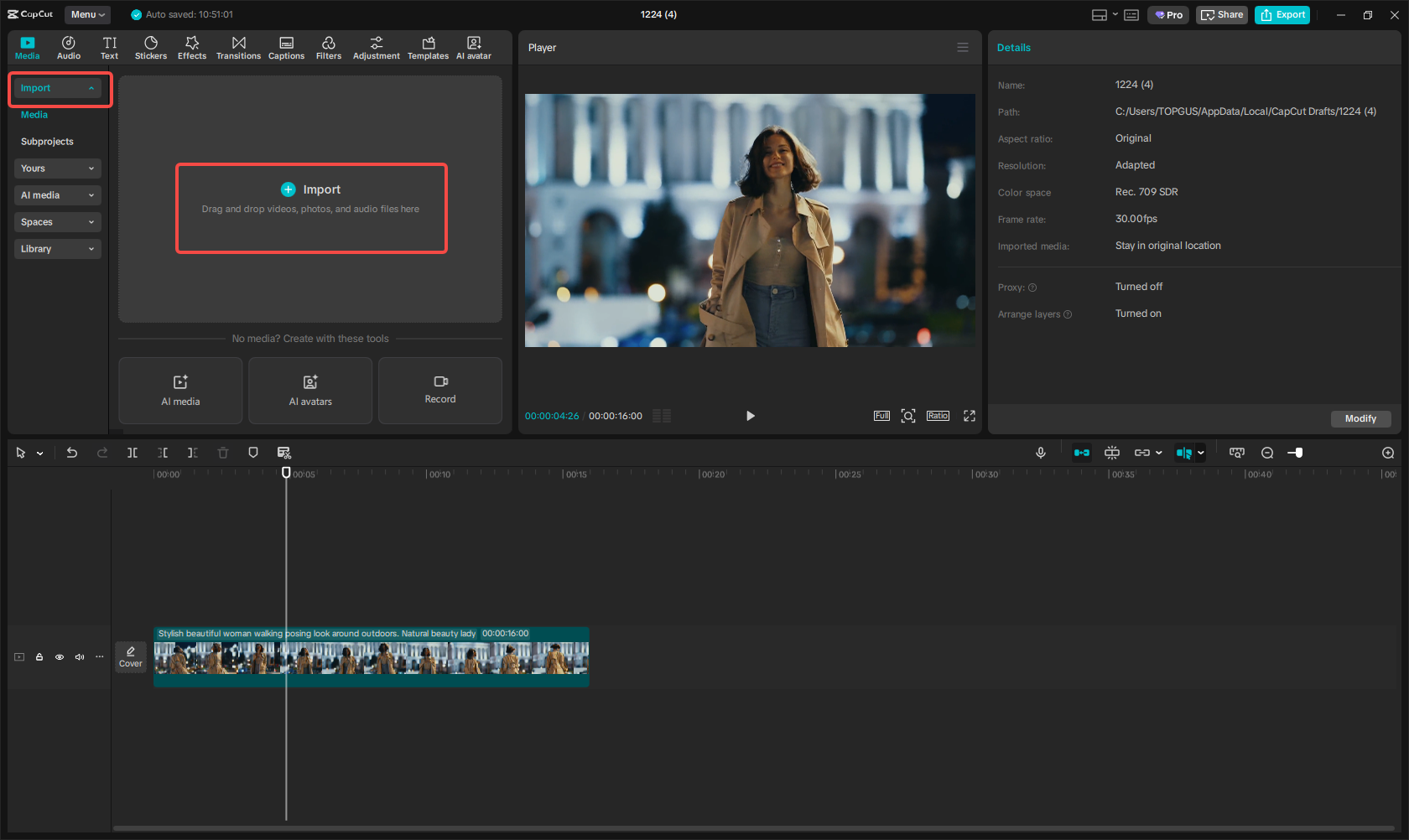
Task: Toggle visibility of the video track
Action: coord(59,656)
